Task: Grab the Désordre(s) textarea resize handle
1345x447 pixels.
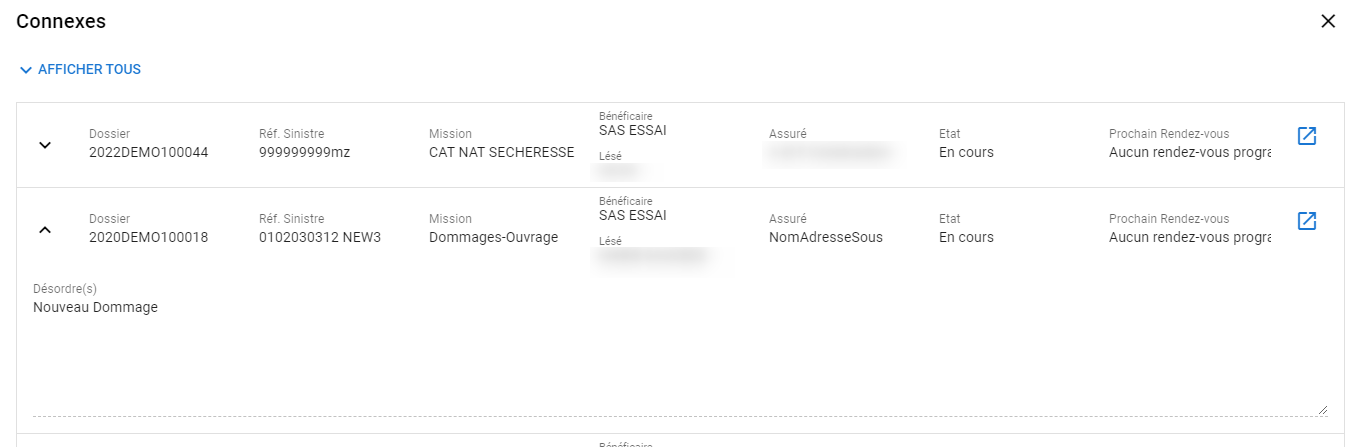Action: [x=1323, y=409]
